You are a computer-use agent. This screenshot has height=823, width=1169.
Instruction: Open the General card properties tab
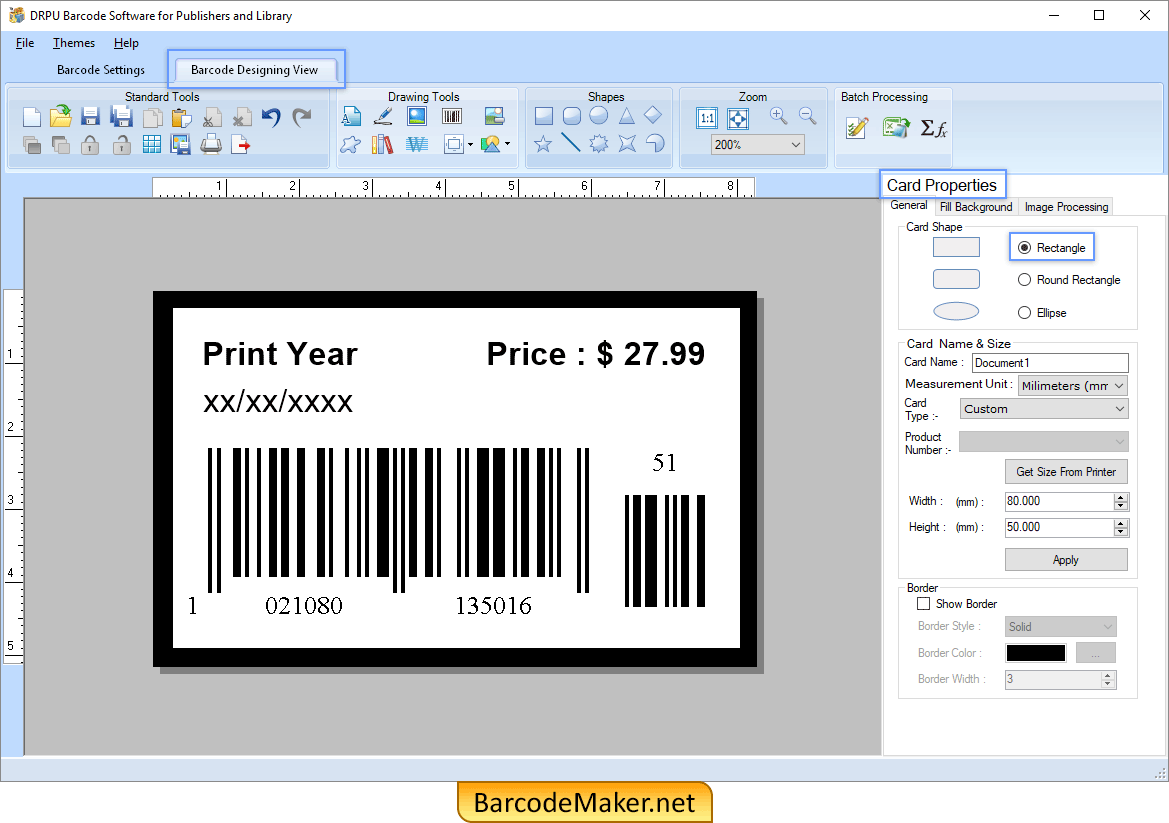(x=909, y=205)
